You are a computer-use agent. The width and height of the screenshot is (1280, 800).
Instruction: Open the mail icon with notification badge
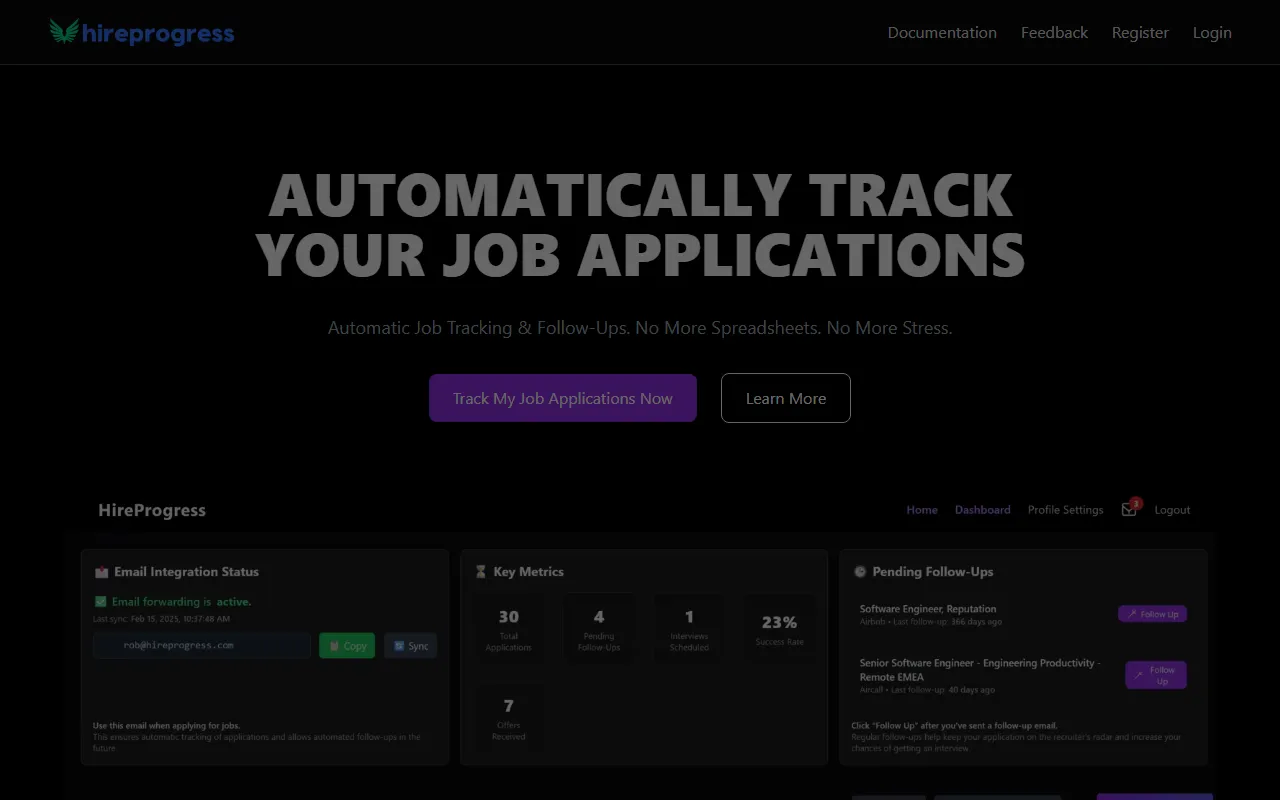[x=1129, y=510]
